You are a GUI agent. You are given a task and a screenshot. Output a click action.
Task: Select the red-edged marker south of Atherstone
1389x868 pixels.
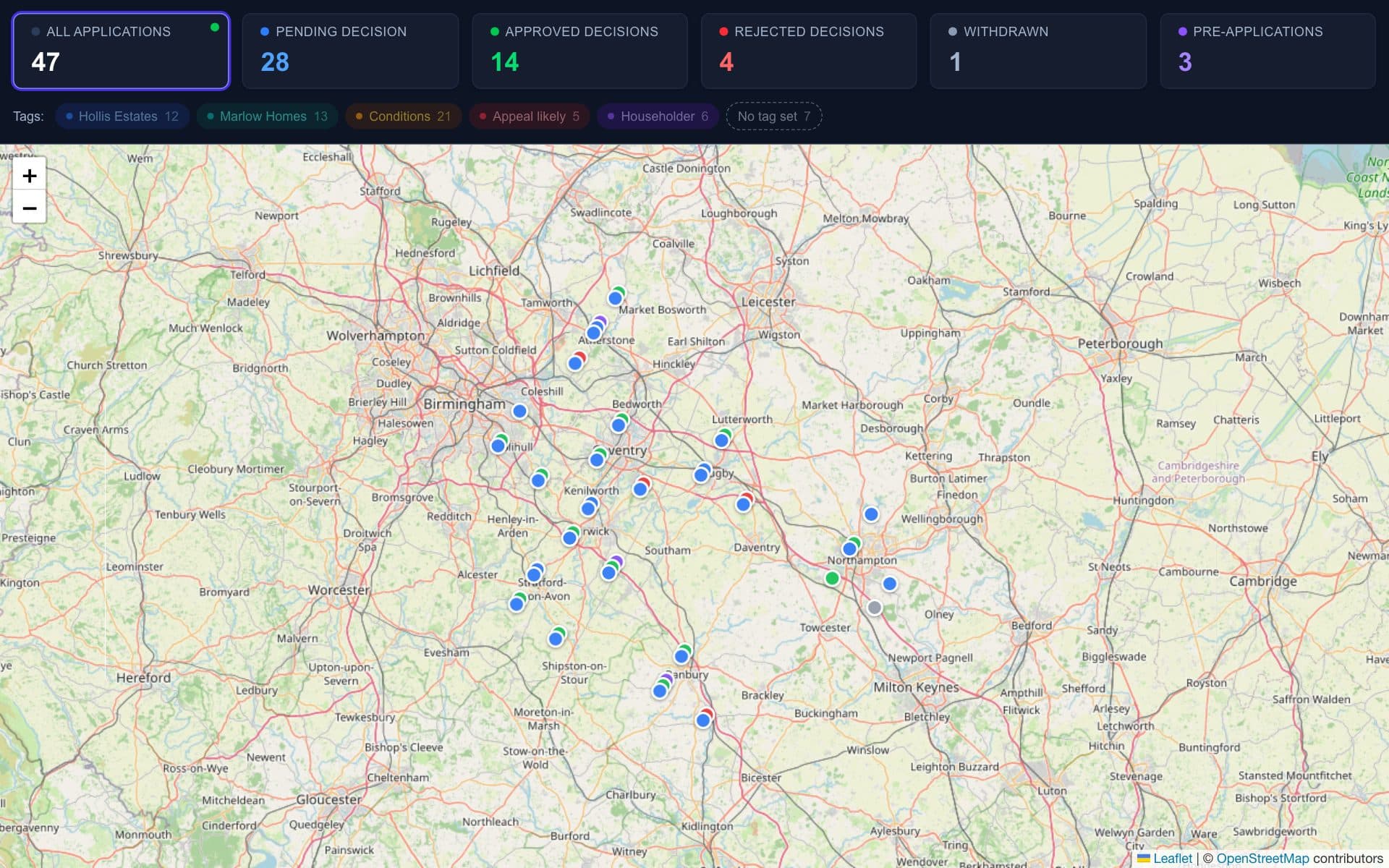pos(575,363)
